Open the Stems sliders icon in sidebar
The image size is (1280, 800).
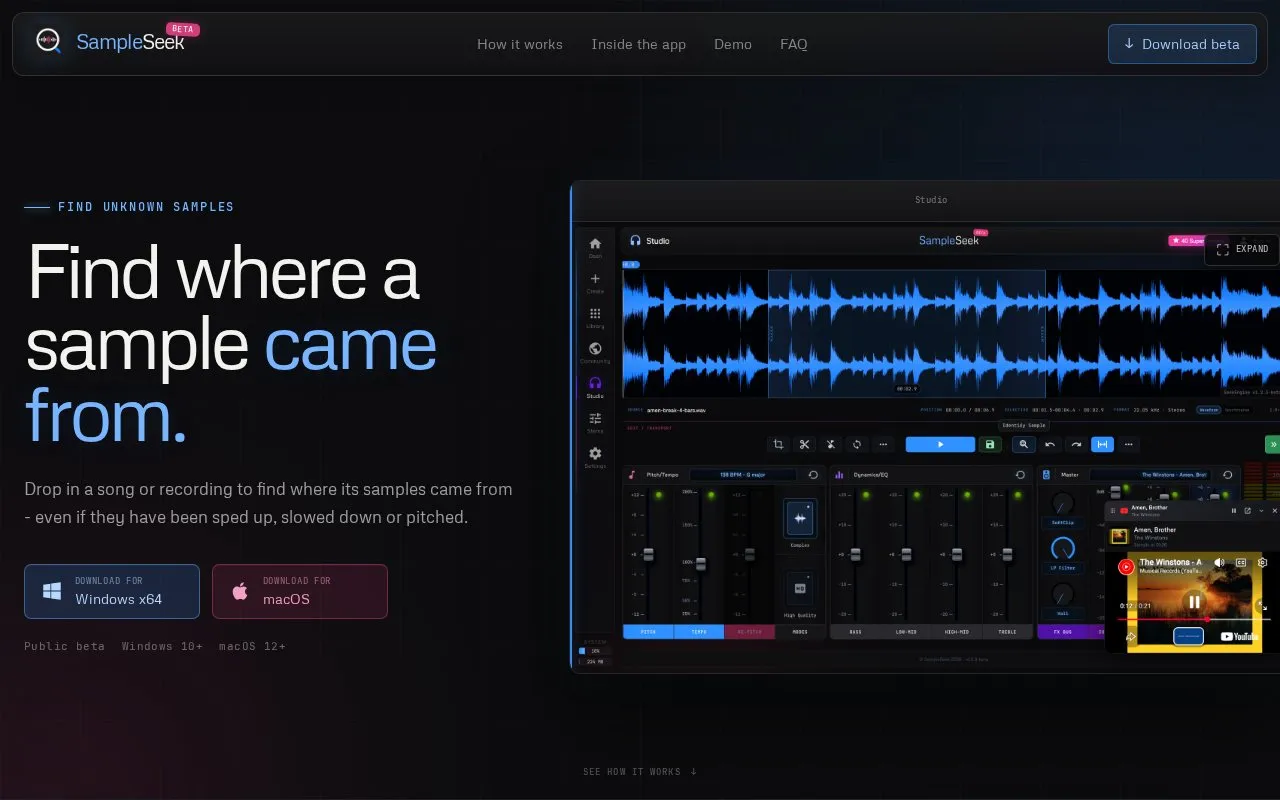[595, 418]
